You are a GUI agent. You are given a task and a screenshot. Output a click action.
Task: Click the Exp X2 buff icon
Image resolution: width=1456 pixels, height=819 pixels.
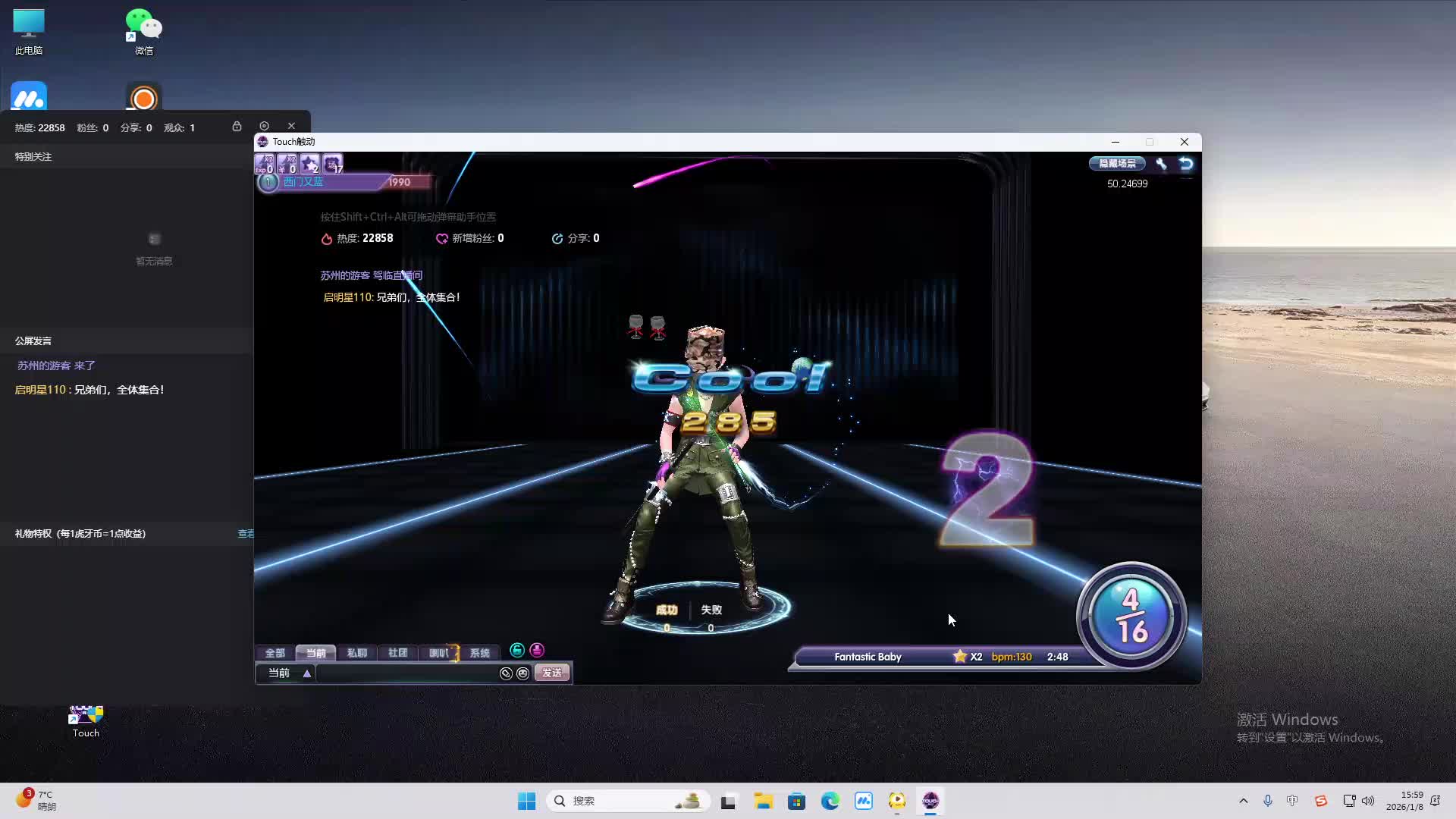(x=264, y=163)
